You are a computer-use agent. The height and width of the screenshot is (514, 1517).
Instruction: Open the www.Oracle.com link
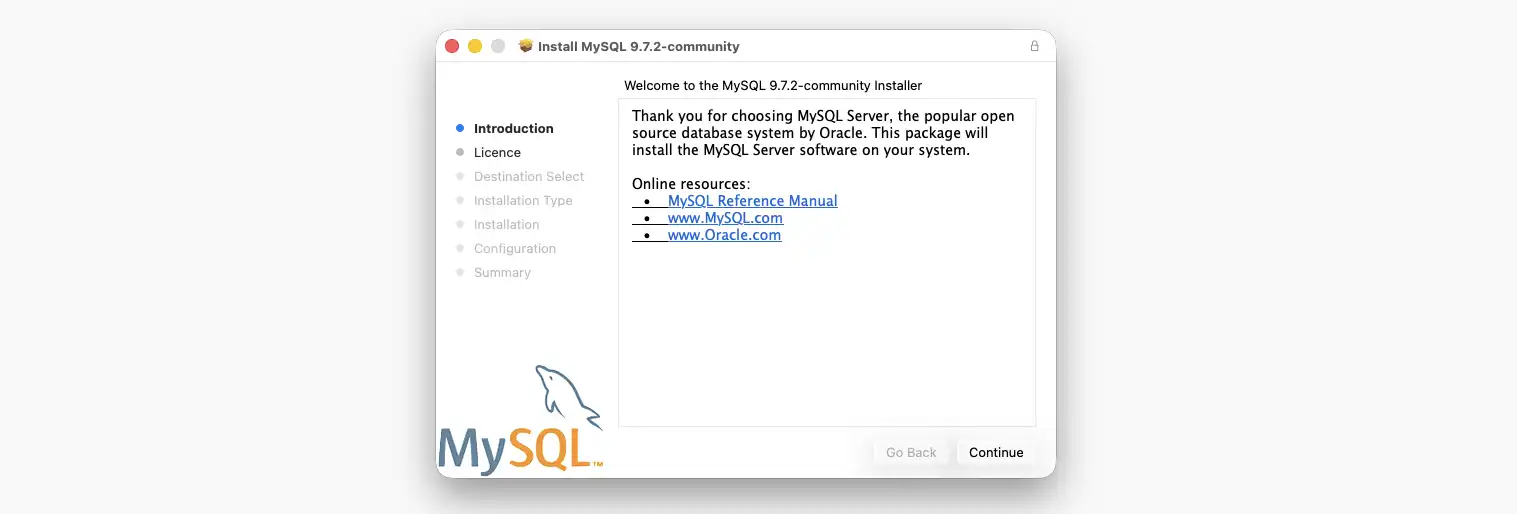[724, 235]
